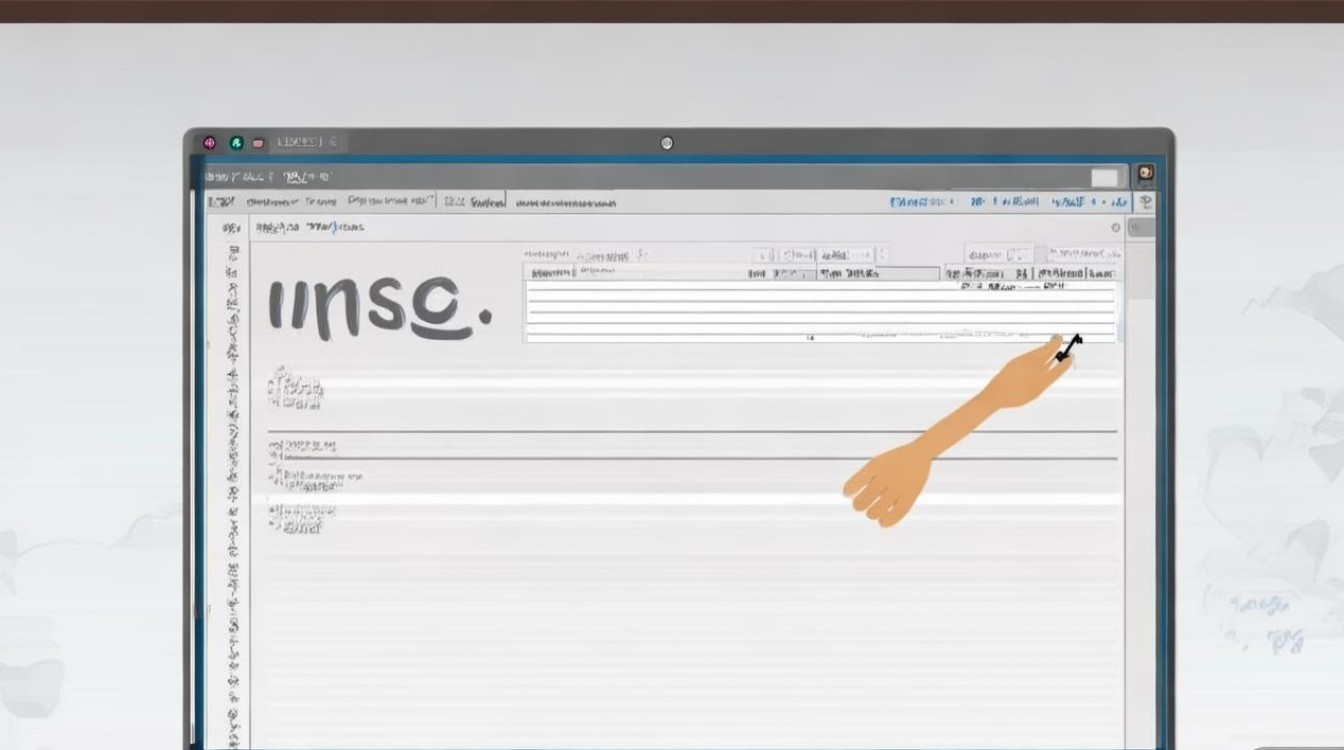Click the black arrow marker at table's bottom-right
Screen dimensions: 1344x750
pos(1069,347)
